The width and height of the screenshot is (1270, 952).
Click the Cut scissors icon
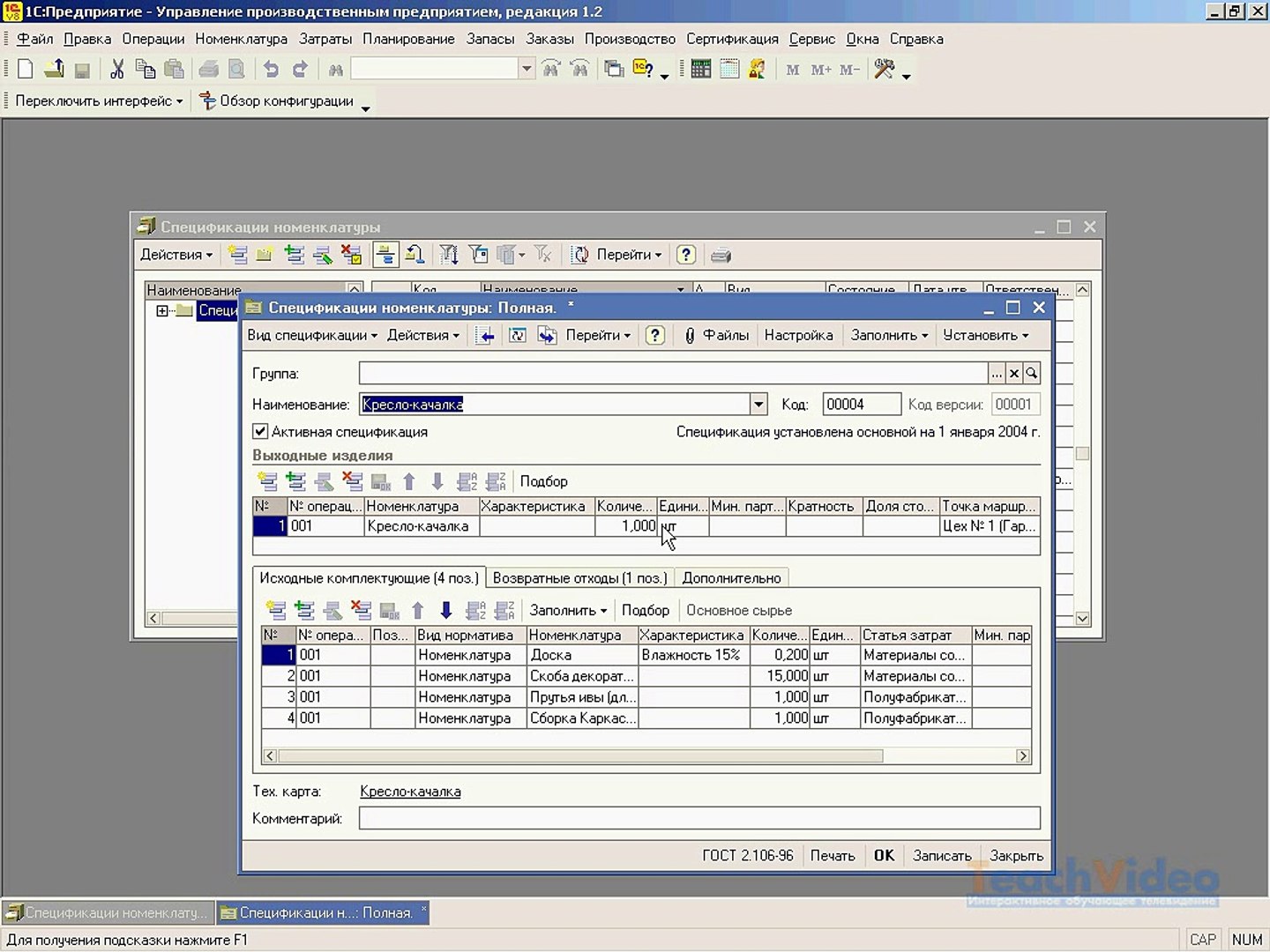116,69
